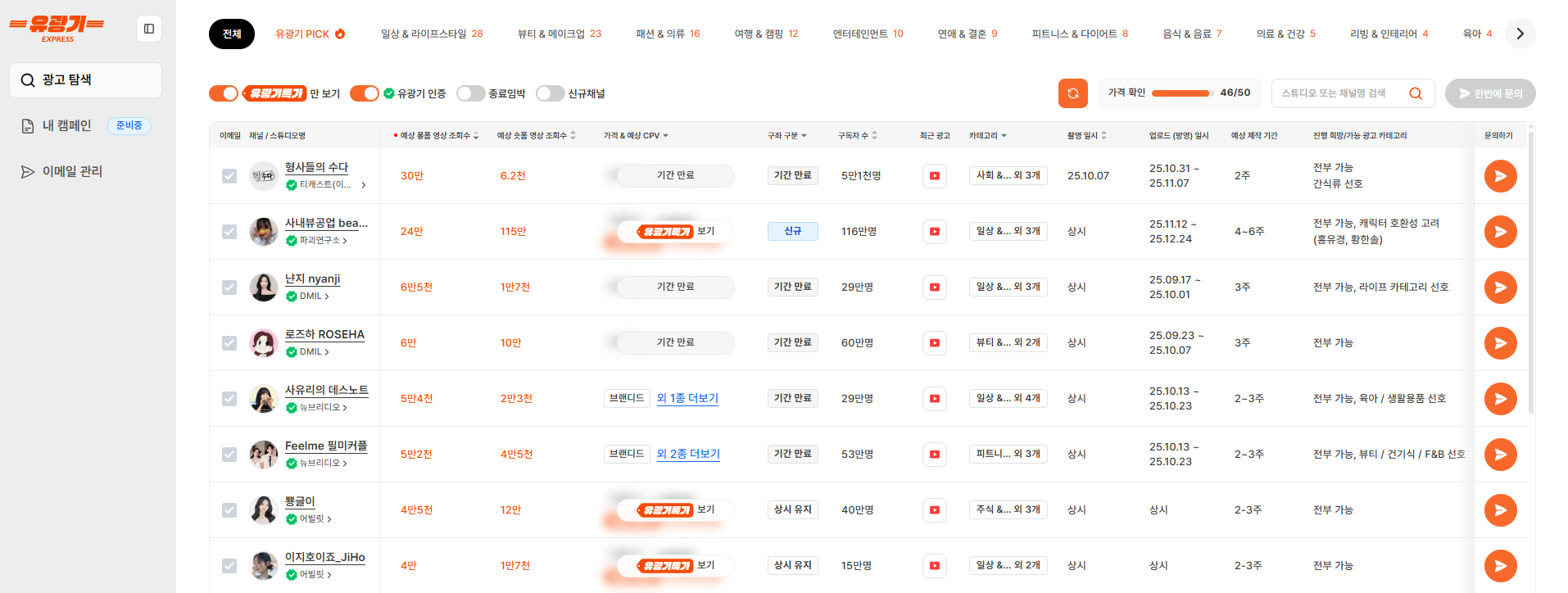
Task: Open 카테고리 column filter dropdown
Action: 987,136
